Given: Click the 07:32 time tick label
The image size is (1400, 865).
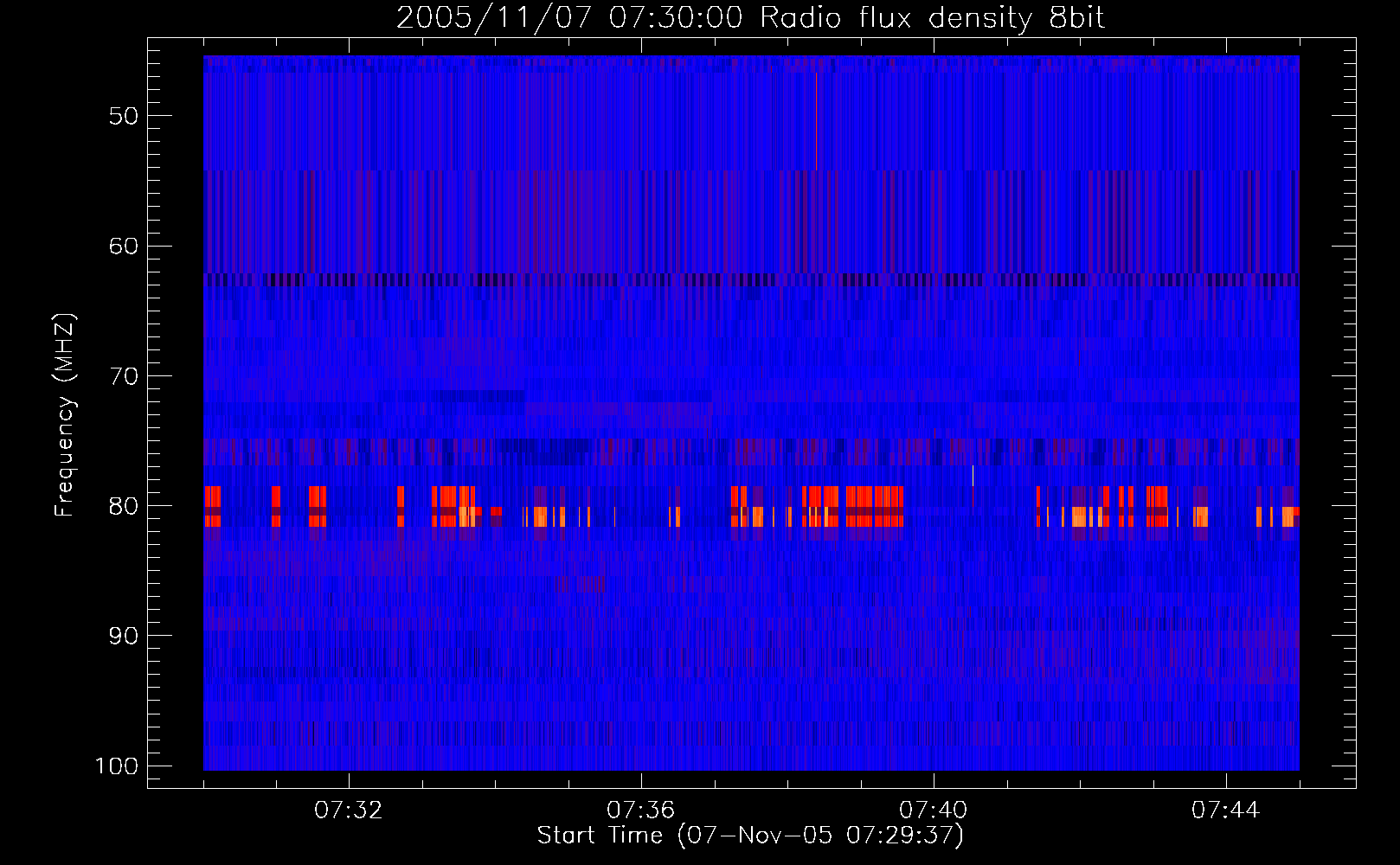Looking at the screenshot, I should click(x=349, y=811).
